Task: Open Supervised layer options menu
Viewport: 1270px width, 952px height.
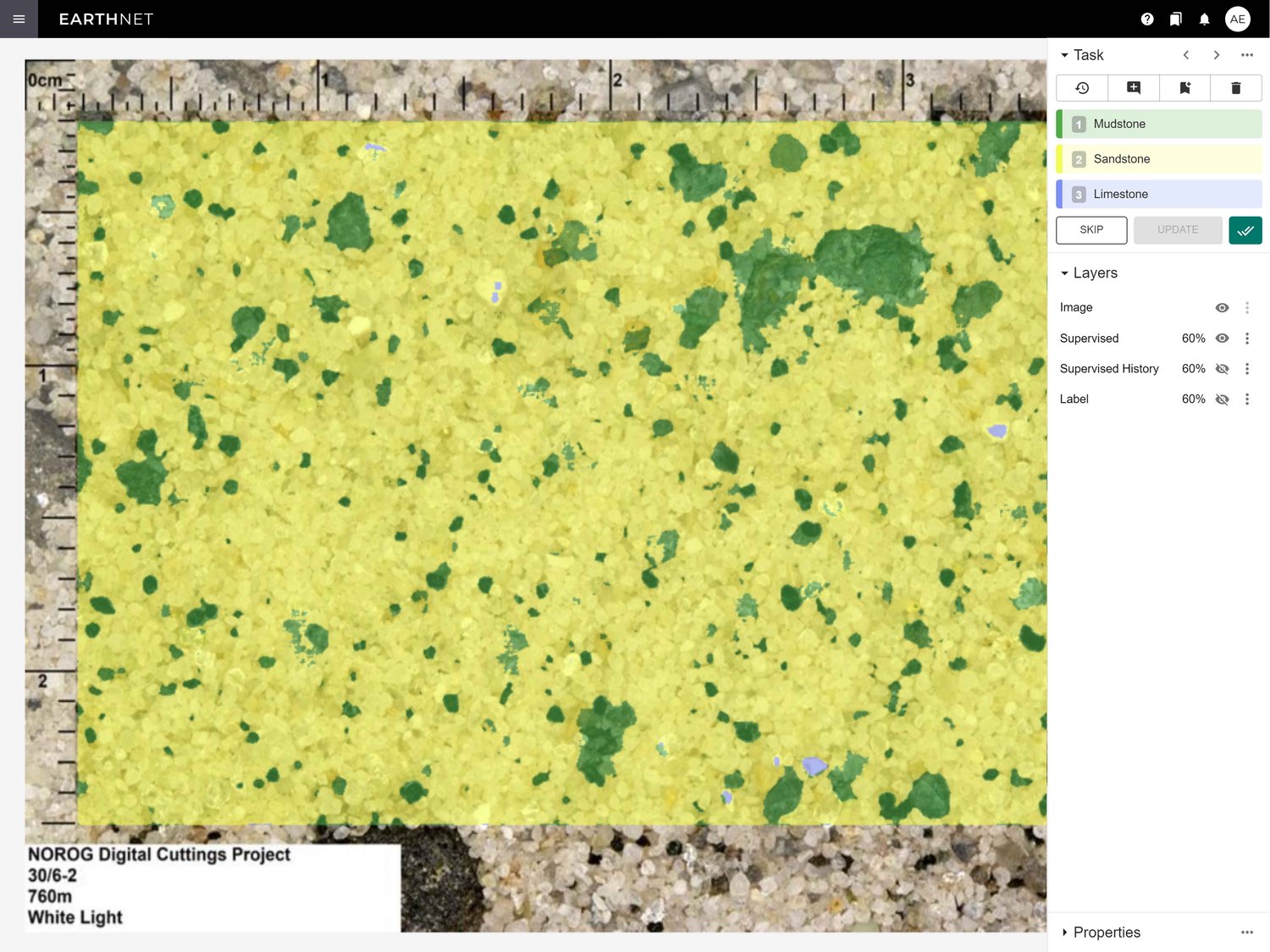Action: [x=1247, y=338]
